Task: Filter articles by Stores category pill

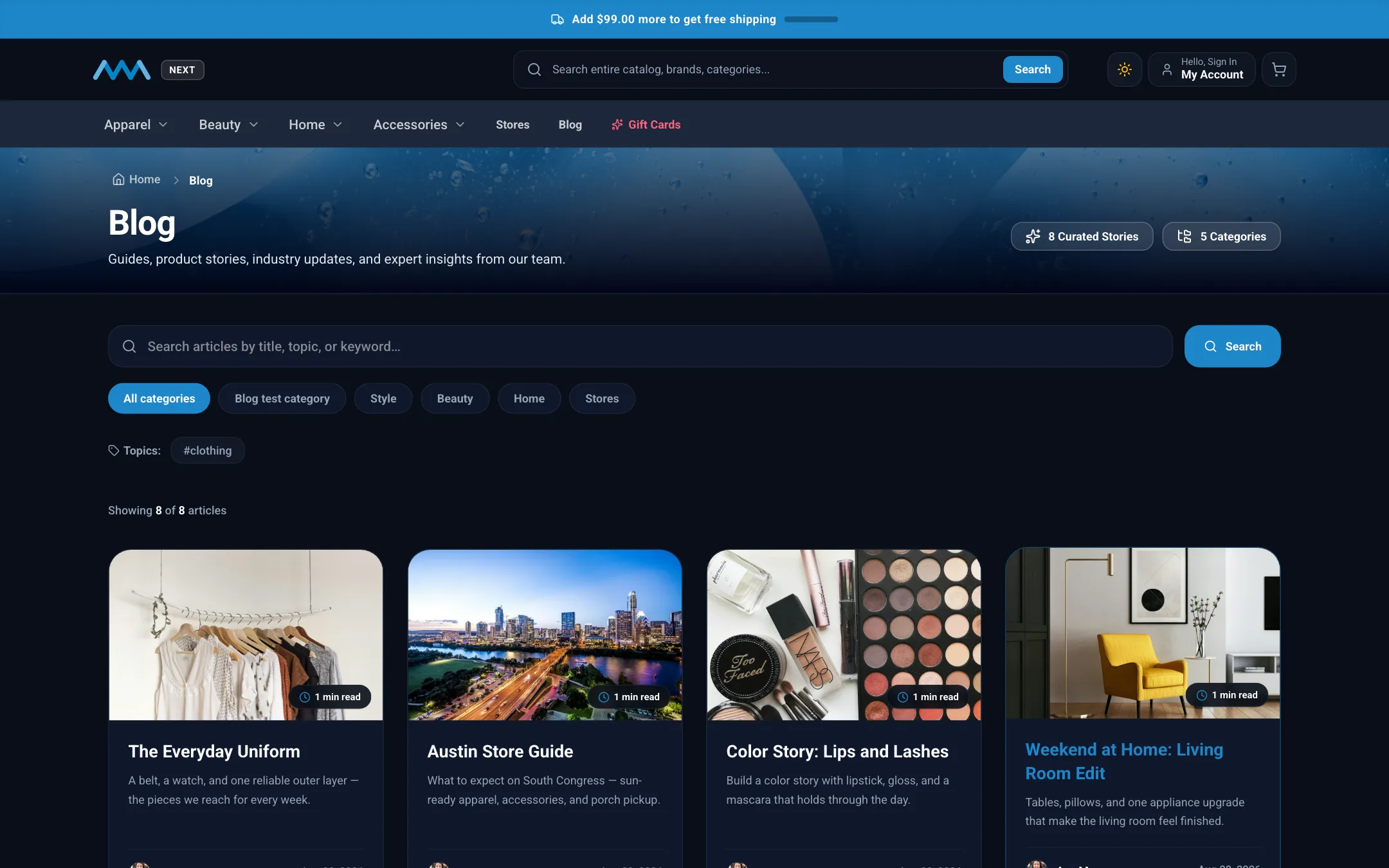Action: coord(602,399)
